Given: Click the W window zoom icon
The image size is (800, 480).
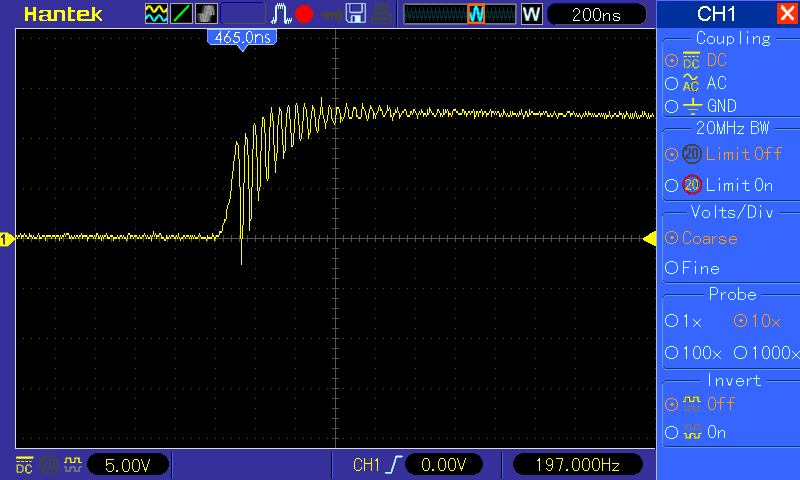Looking at the screenshot, I should coord(531,14).
